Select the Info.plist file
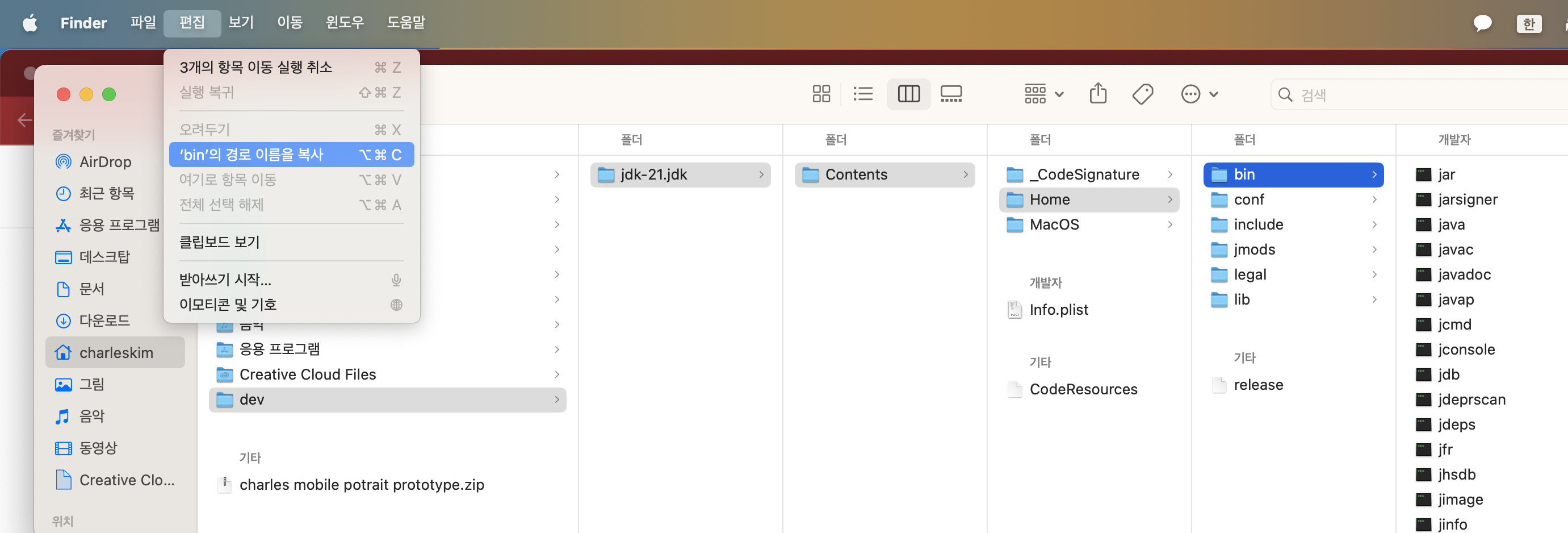 (x=1089, y=310)
